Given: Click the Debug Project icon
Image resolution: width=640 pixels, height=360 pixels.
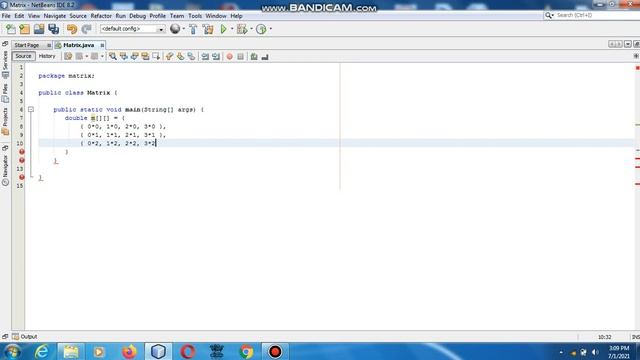Looking at the screenshot, I should click(242, 29).
